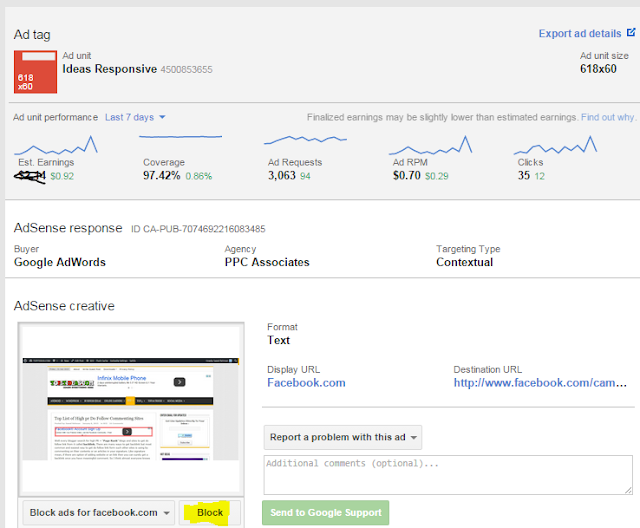This screenshot has height=528, width=640.
Task: Click the Export ad details link
Action: tap(580, 33)
